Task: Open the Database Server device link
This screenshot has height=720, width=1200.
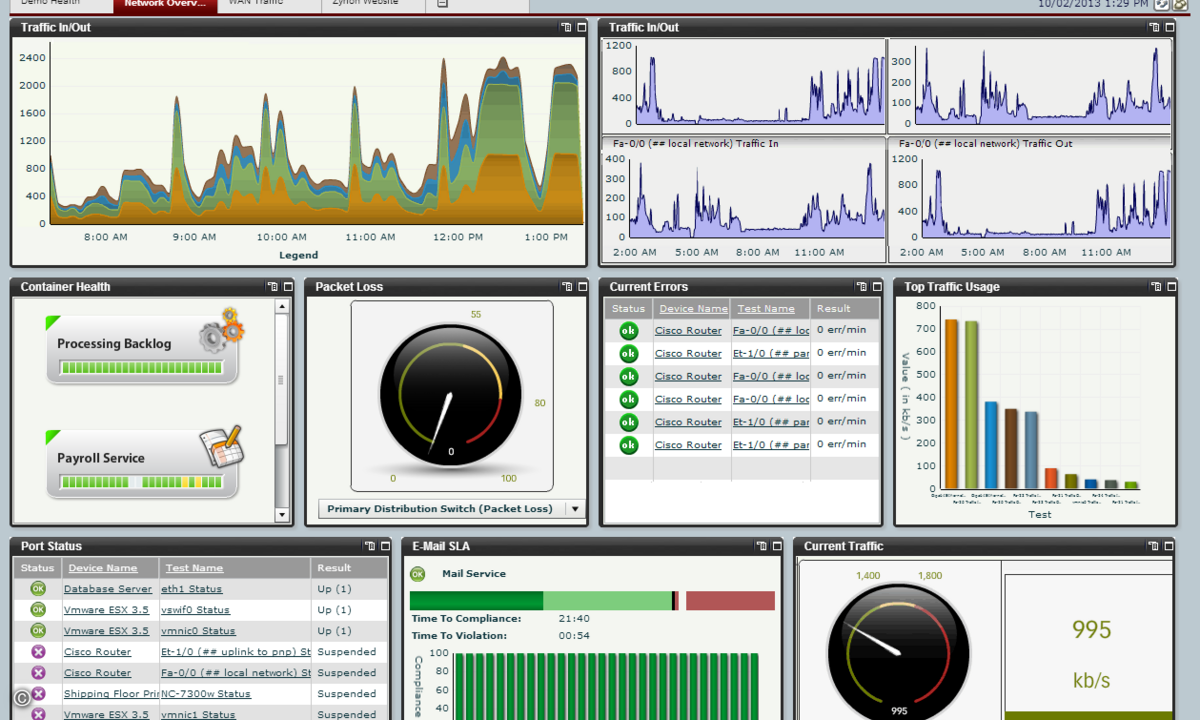Action: coord(108,589)
